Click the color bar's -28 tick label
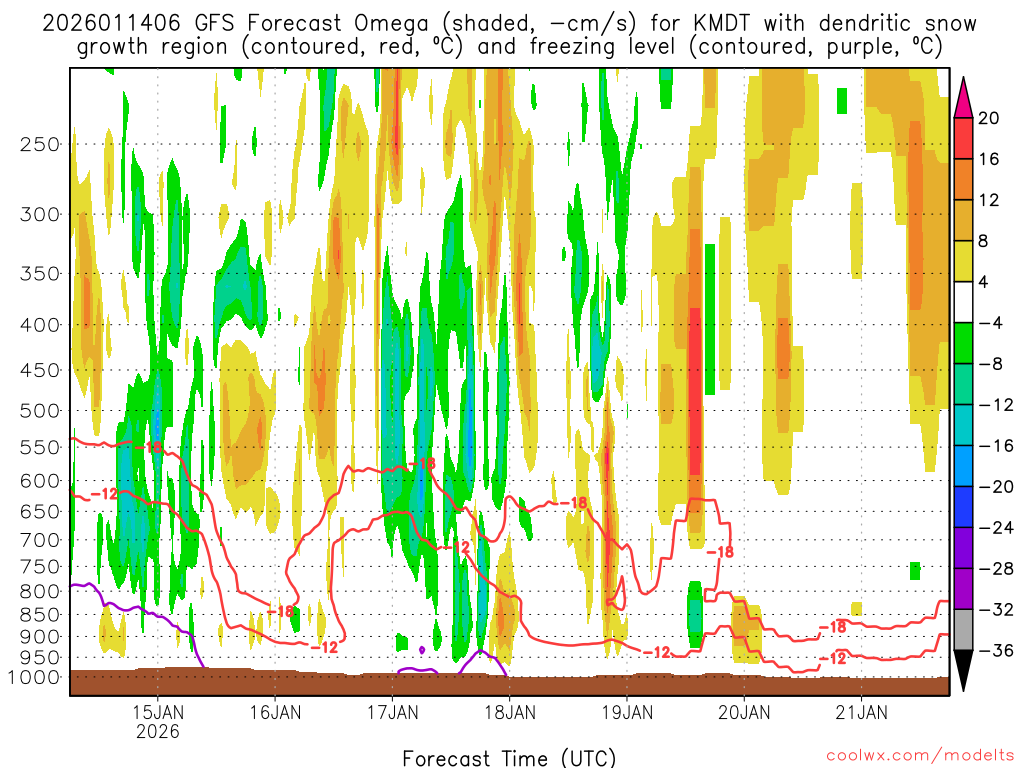1024x768 pixels. (x=996, y=569)
